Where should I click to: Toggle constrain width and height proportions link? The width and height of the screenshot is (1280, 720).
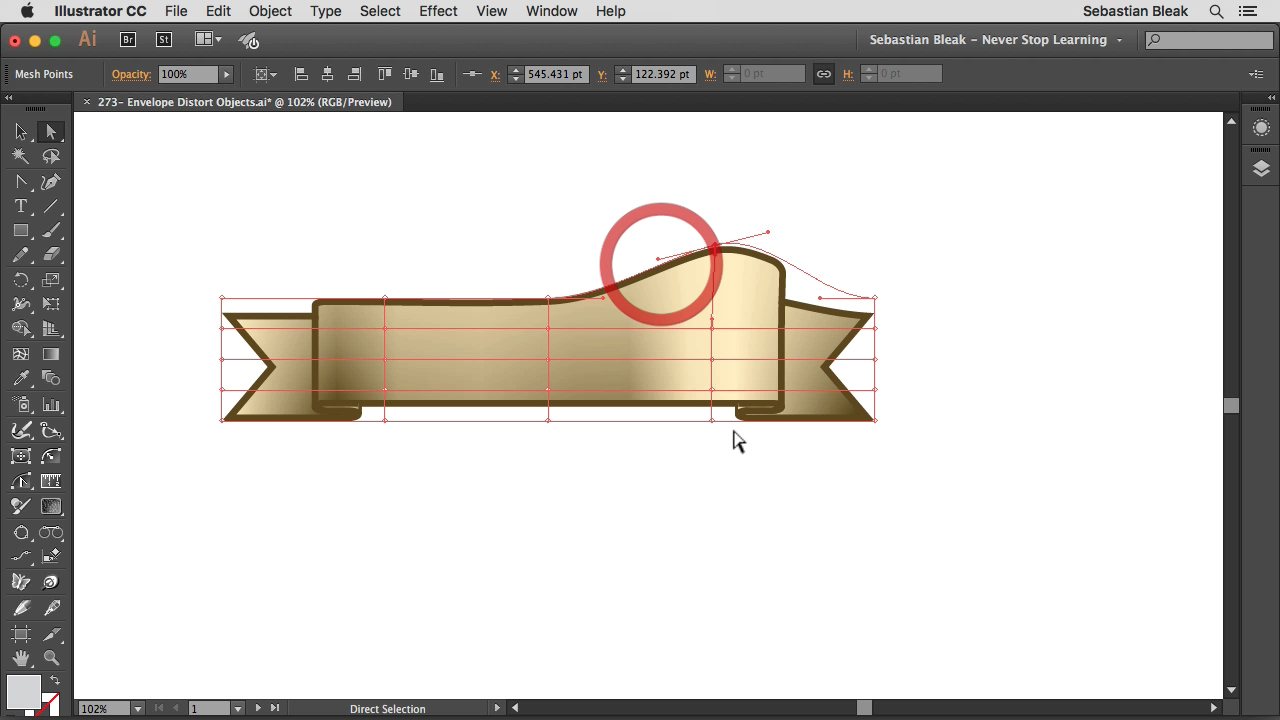tap(823, 74)
